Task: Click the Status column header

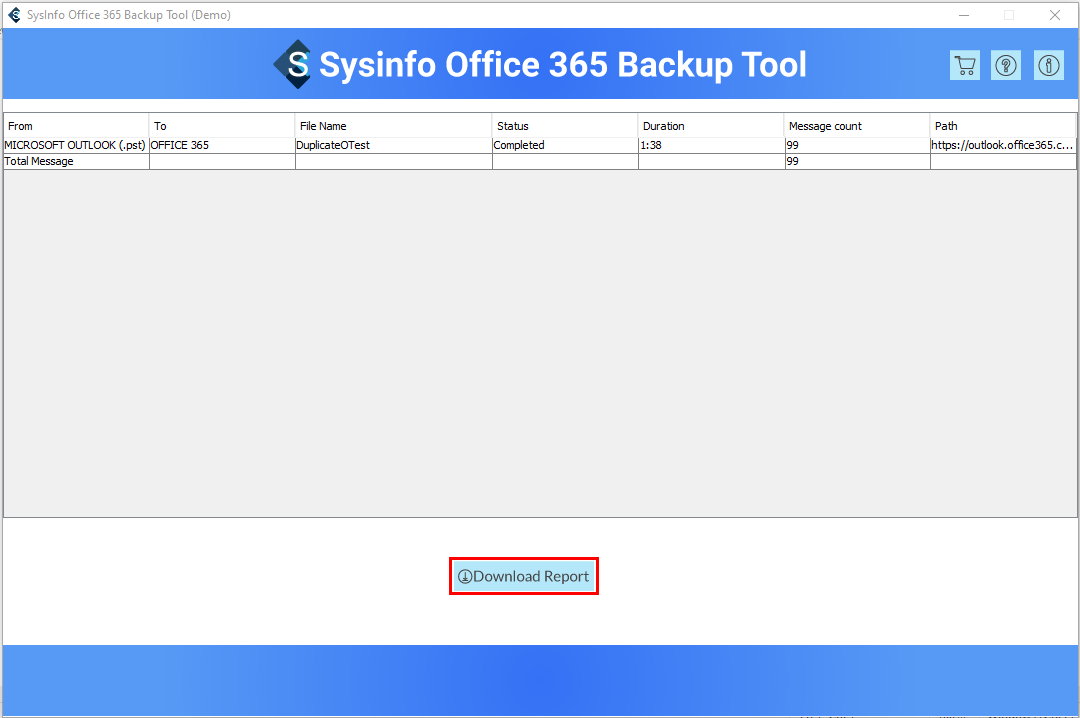Action: click(x=565, y=126)
